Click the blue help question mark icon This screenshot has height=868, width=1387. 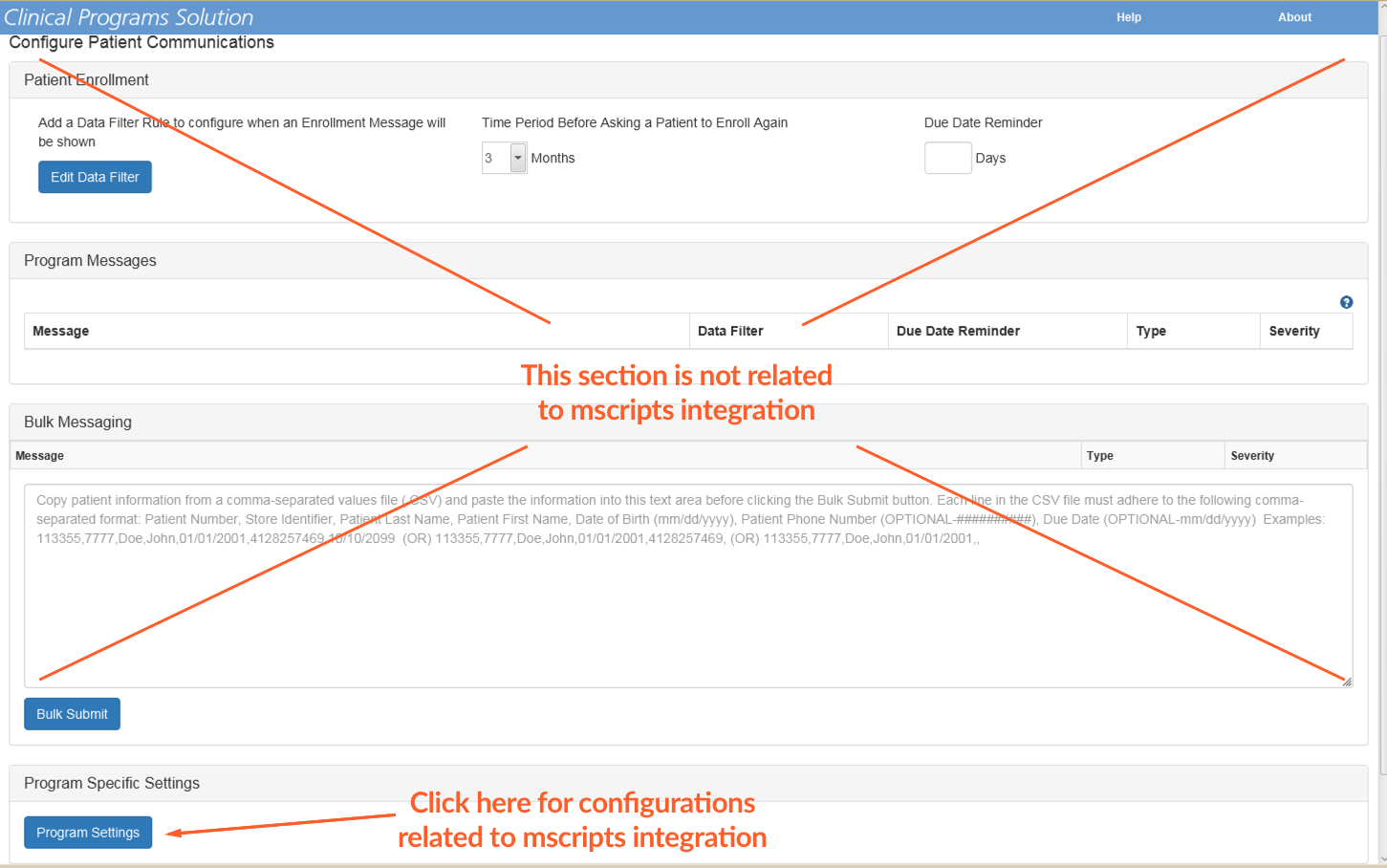[1346, 302]
